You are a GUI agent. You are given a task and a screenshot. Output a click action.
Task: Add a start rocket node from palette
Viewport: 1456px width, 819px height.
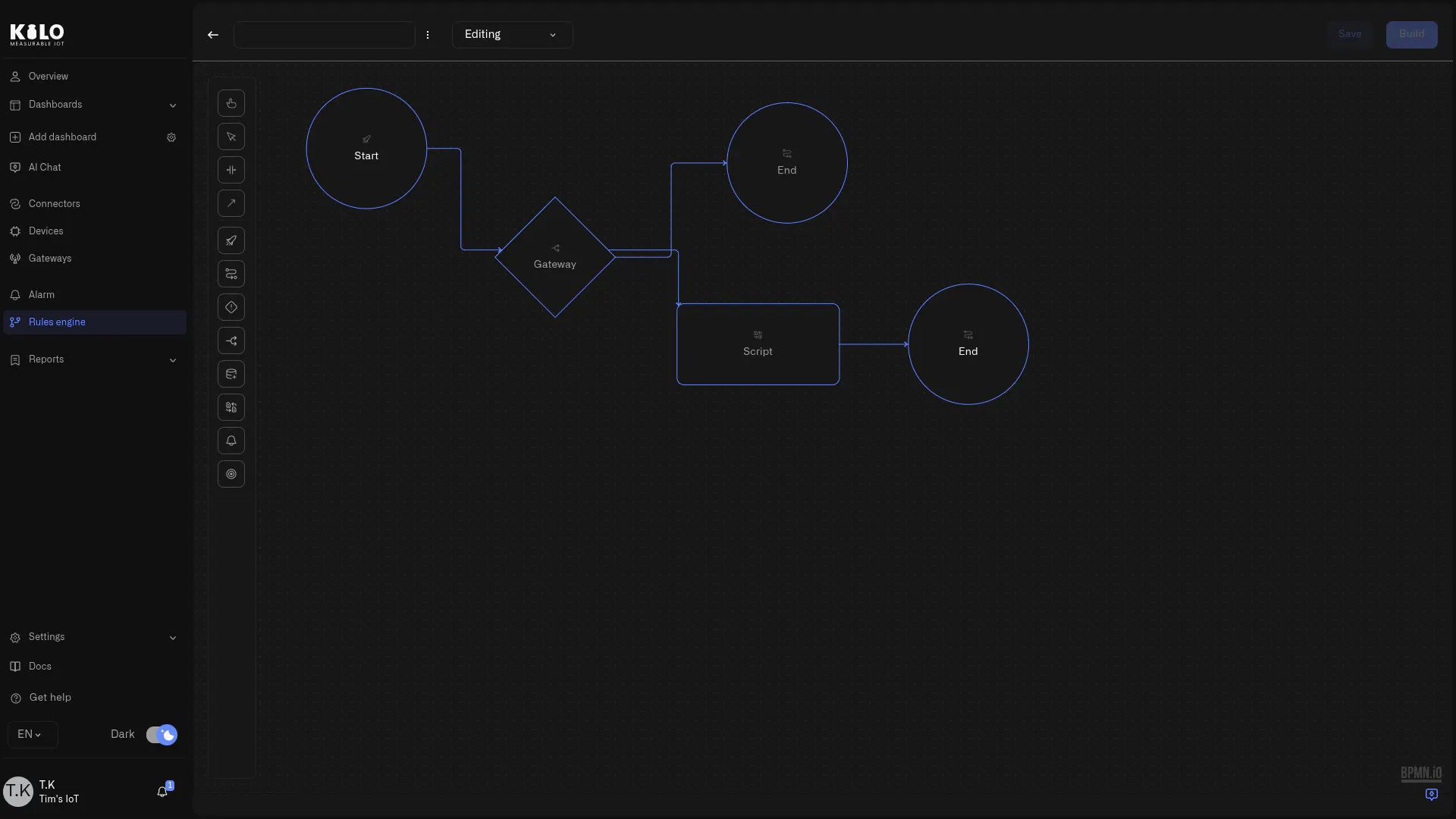coord(231,240)
